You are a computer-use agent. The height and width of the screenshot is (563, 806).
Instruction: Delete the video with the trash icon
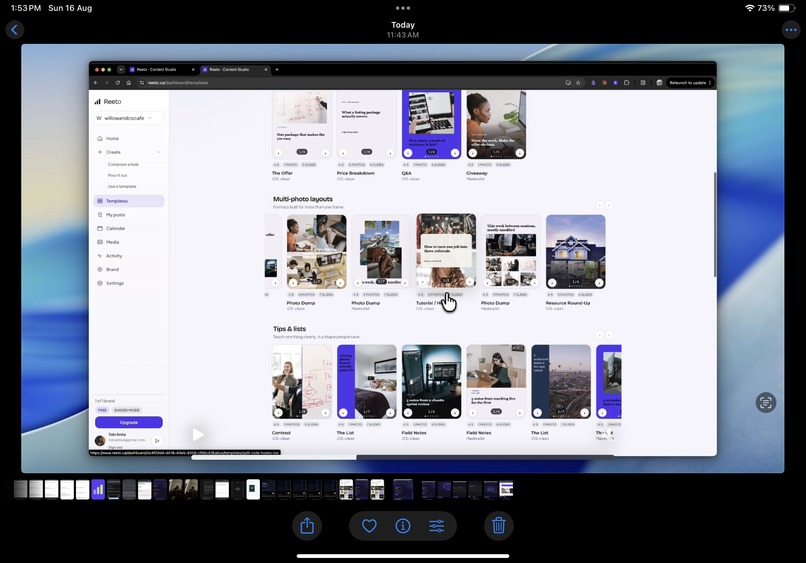(499, 525)
